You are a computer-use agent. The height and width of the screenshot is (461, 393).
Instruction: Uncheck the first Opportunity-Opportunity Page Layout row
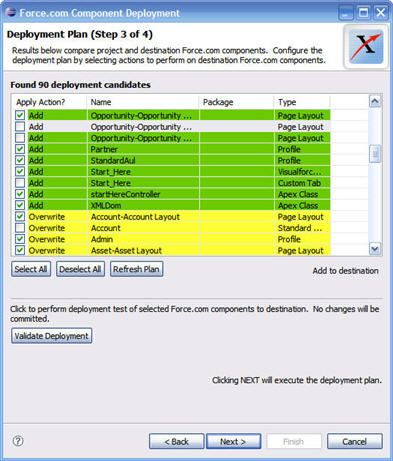coord(20,115)
